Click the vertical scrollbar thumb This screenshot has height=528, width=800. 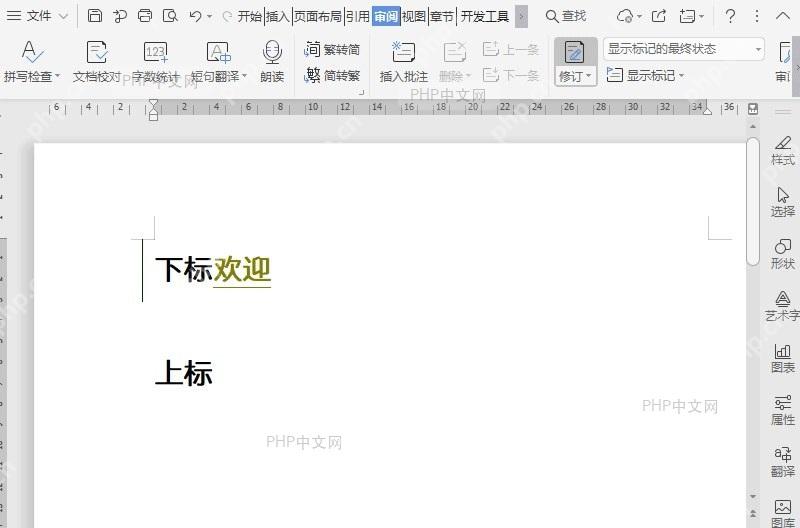(753, 200)
